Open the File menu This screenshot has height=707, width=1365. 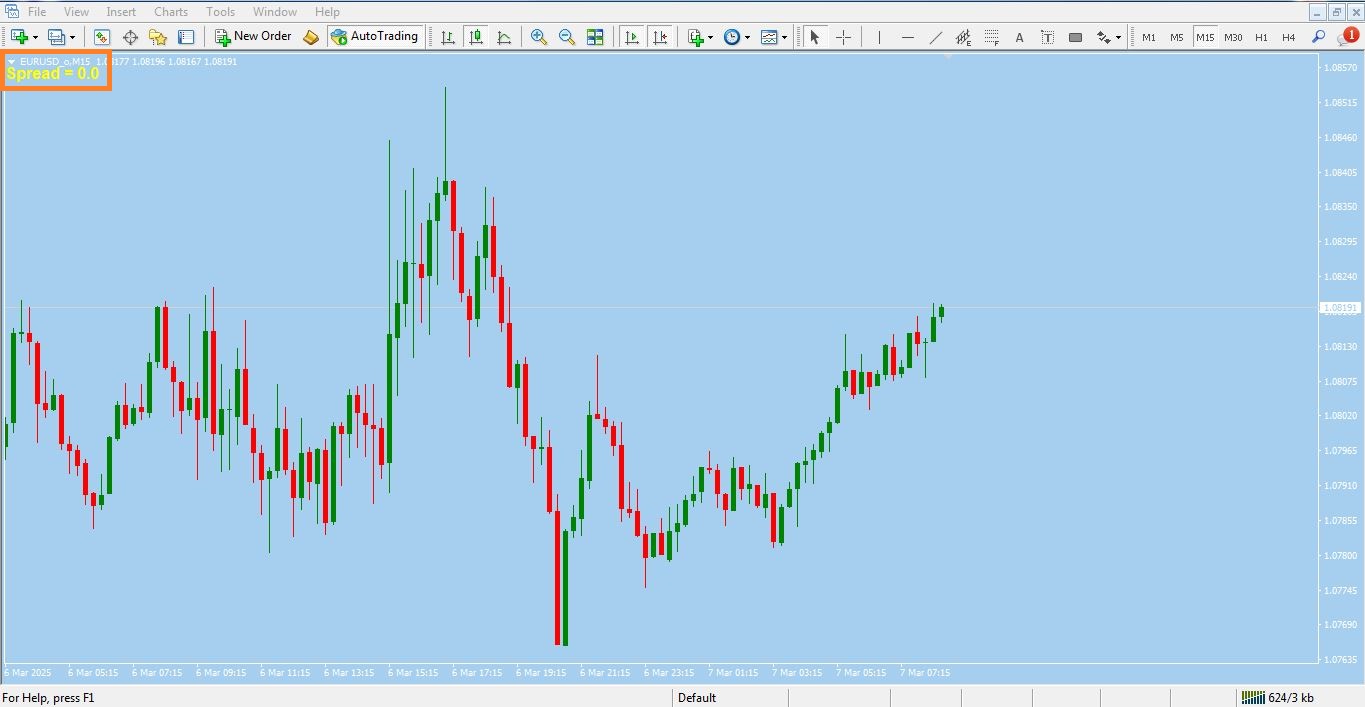[37, 12]
